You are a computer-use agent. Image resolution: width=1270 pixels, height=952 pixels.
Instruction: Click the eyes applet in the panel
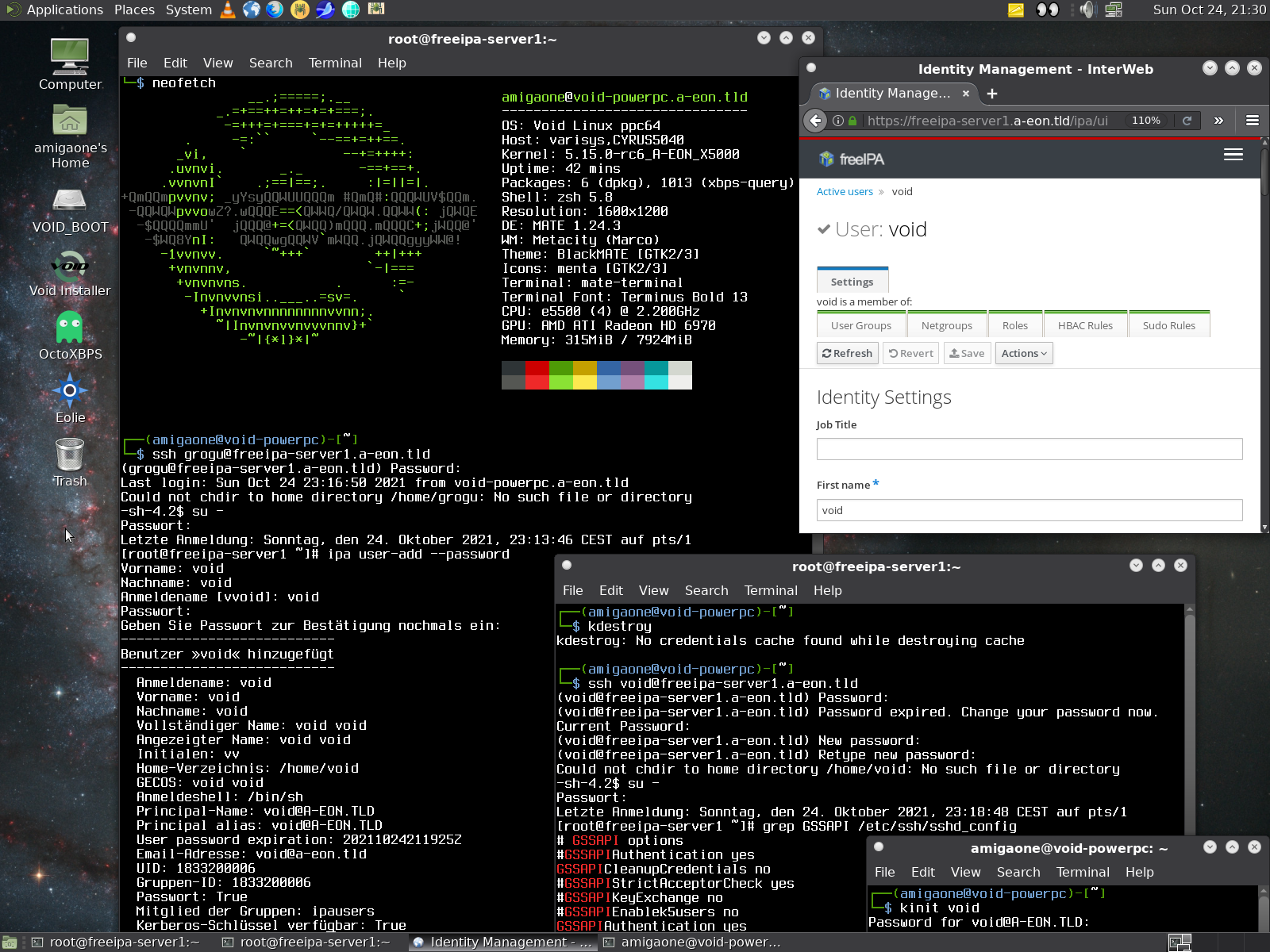click(1048, 10)
